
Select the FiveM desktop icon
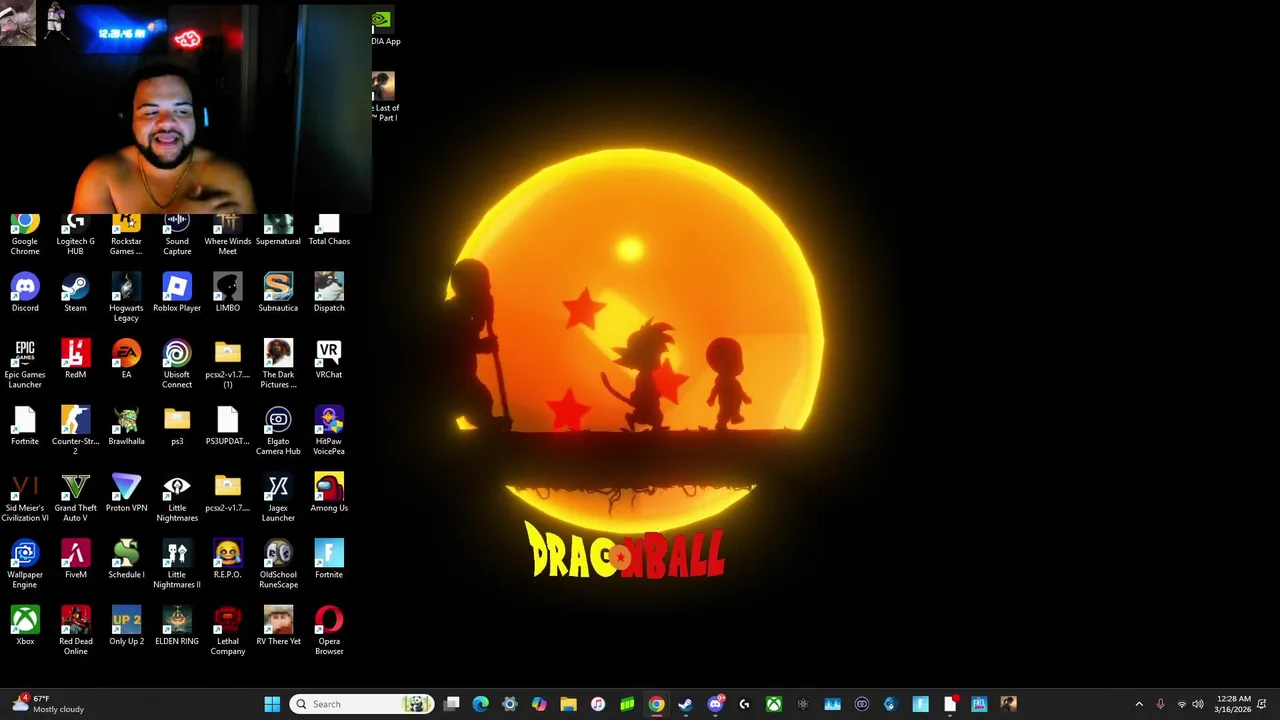coord(75,559)
